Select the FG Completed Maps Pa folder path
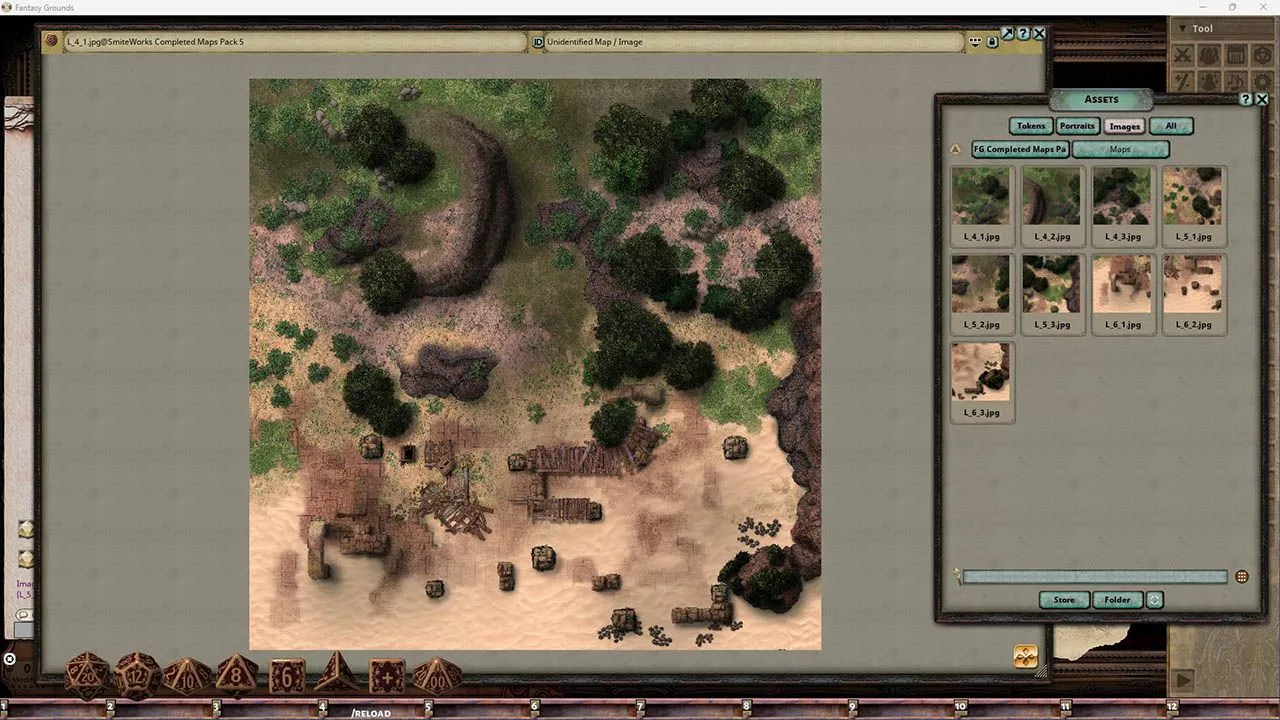This screenshot has height=720, width=1280. 1020,149
